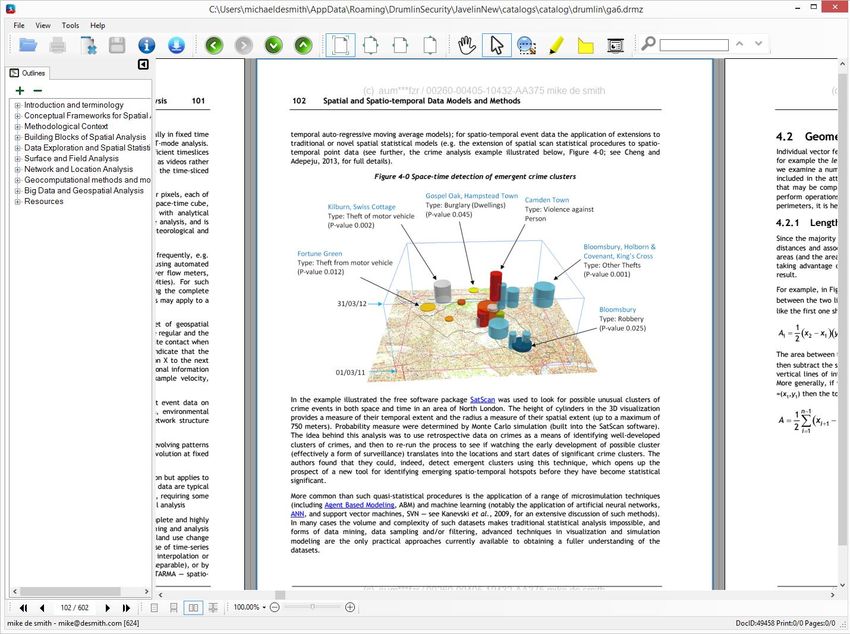Select the region zoom globe tool
Screen dimensions: 850x634
point(526,46)
